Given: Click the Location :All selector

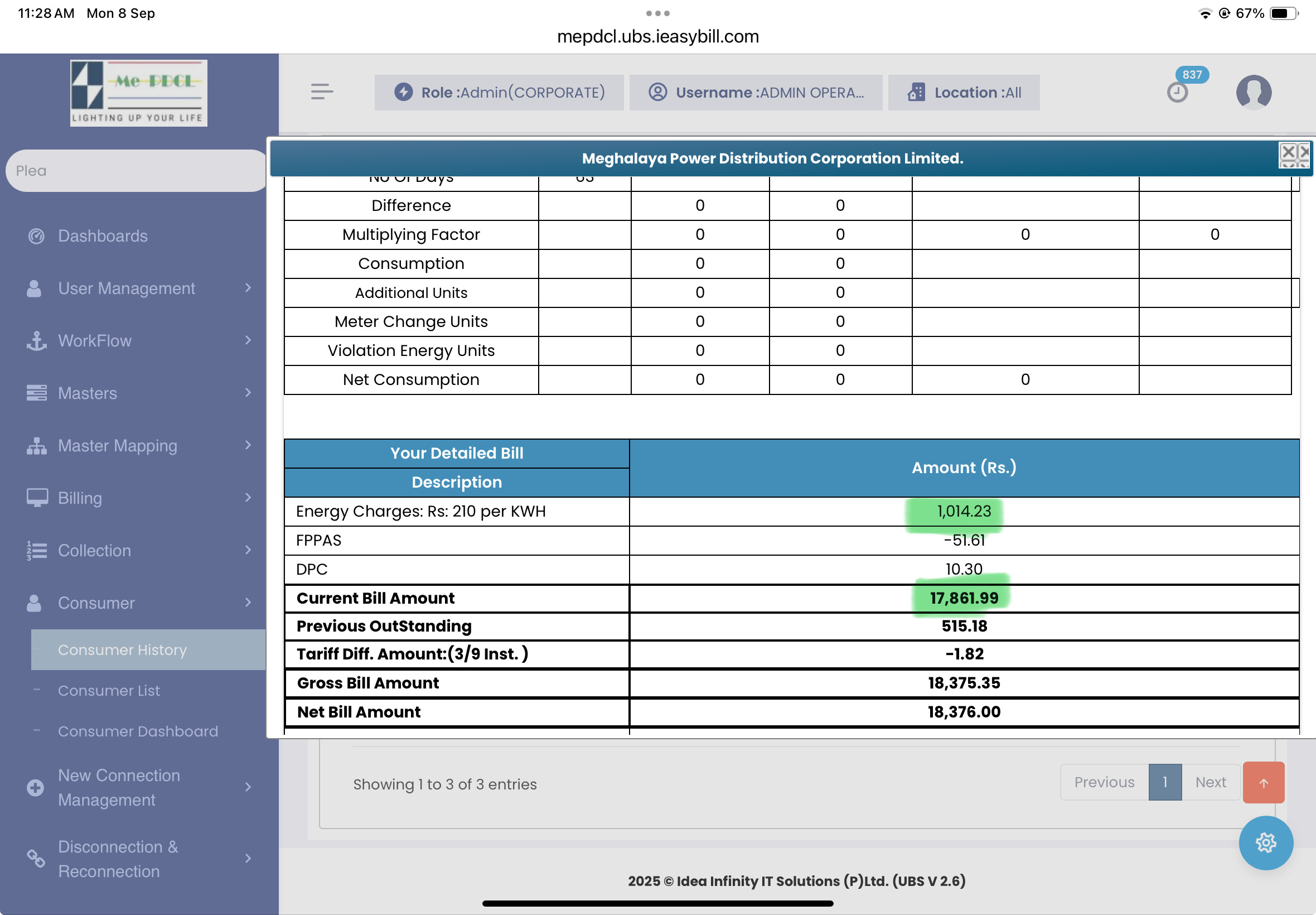Looking at the screenshot, I should (x=964, y=92).
